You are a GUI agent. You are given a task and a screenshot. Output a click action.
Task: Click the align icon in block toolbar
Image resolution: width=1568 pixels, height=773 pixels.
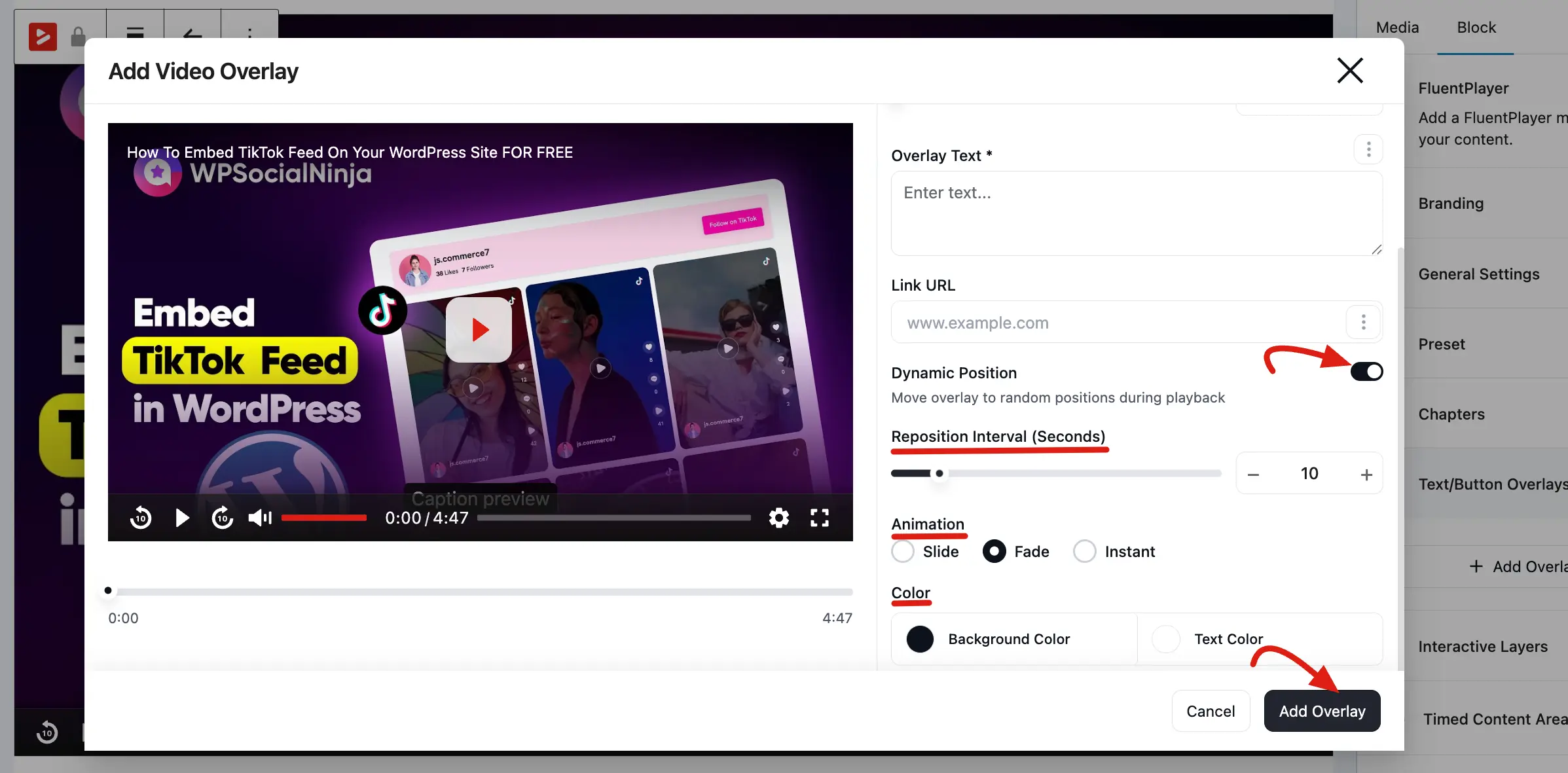coord(135,33)
